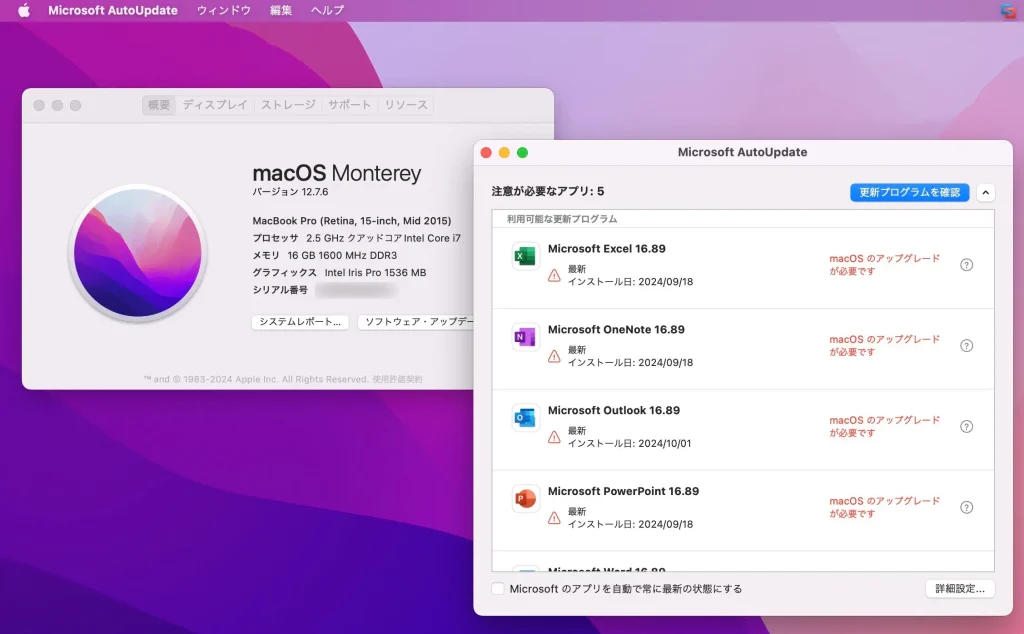
Task: Minimize the Microsoft AutoUpdate window
Action: [504, 153]
